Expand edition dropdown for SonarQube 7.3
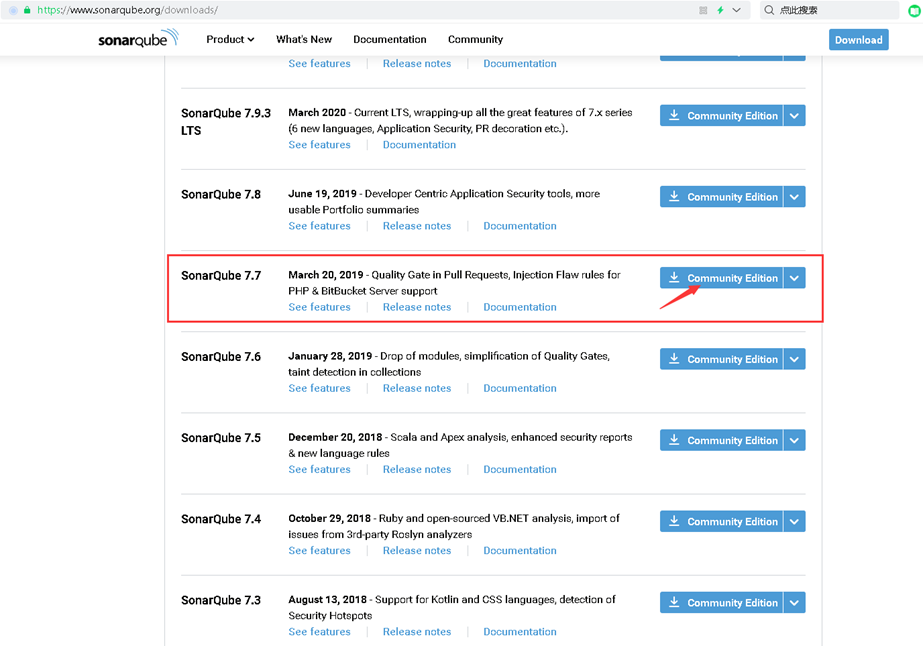This screenshot has height=646, width=923. (795, 603)
